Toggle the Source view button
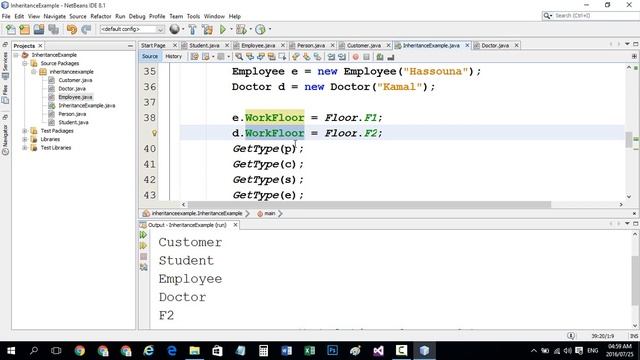The width and height of the screenshot is (640, 360). click(150, 56)
